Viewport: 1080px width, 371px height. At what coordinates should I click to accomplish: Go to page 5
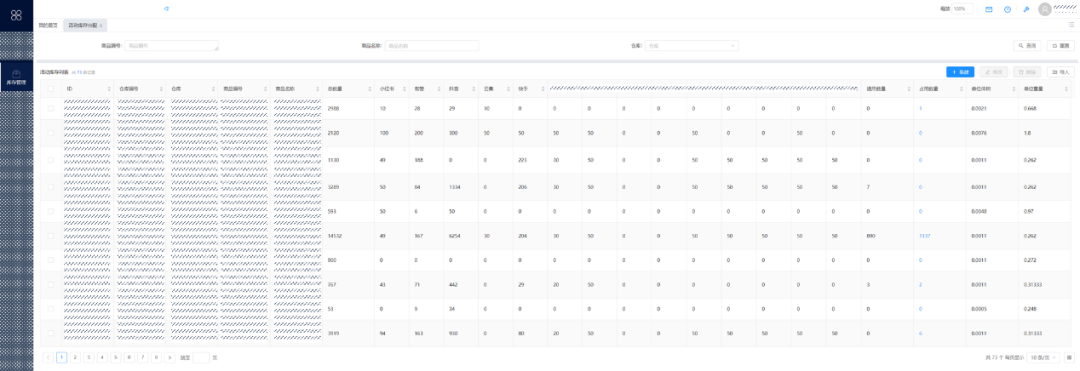click(x=116, y=357)
